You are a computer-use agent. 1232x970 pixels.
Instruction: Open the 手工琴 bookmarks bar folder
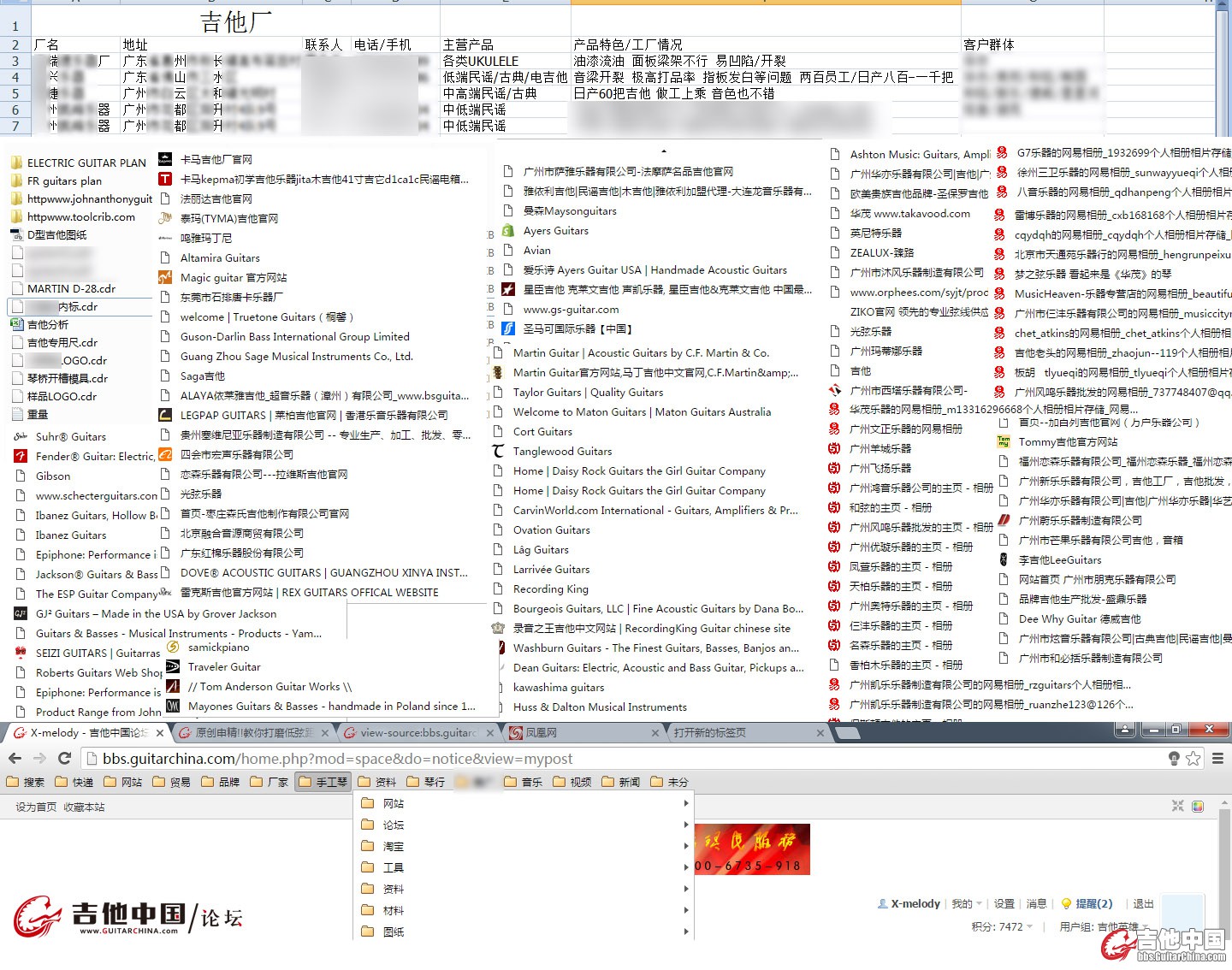[323, 782]
